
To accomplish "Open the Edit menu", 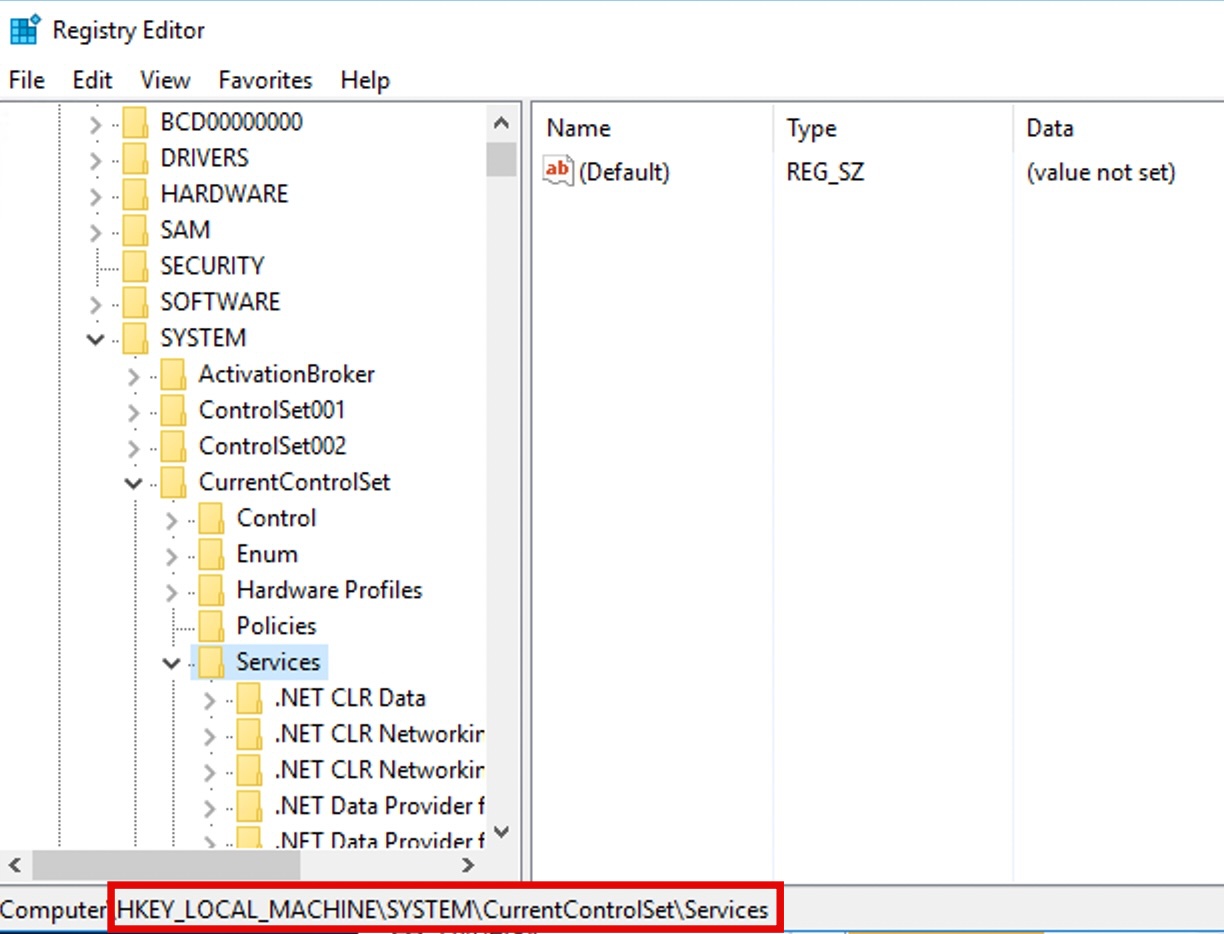I will 92,80.
